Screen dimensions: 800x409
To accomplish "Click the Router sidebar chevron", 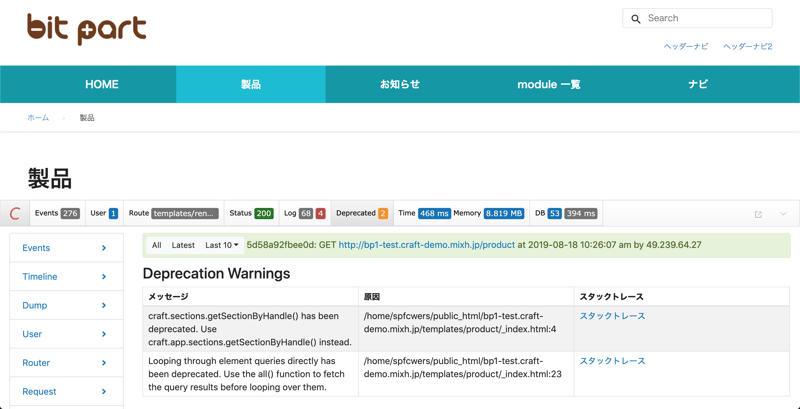I will point(104,363).
